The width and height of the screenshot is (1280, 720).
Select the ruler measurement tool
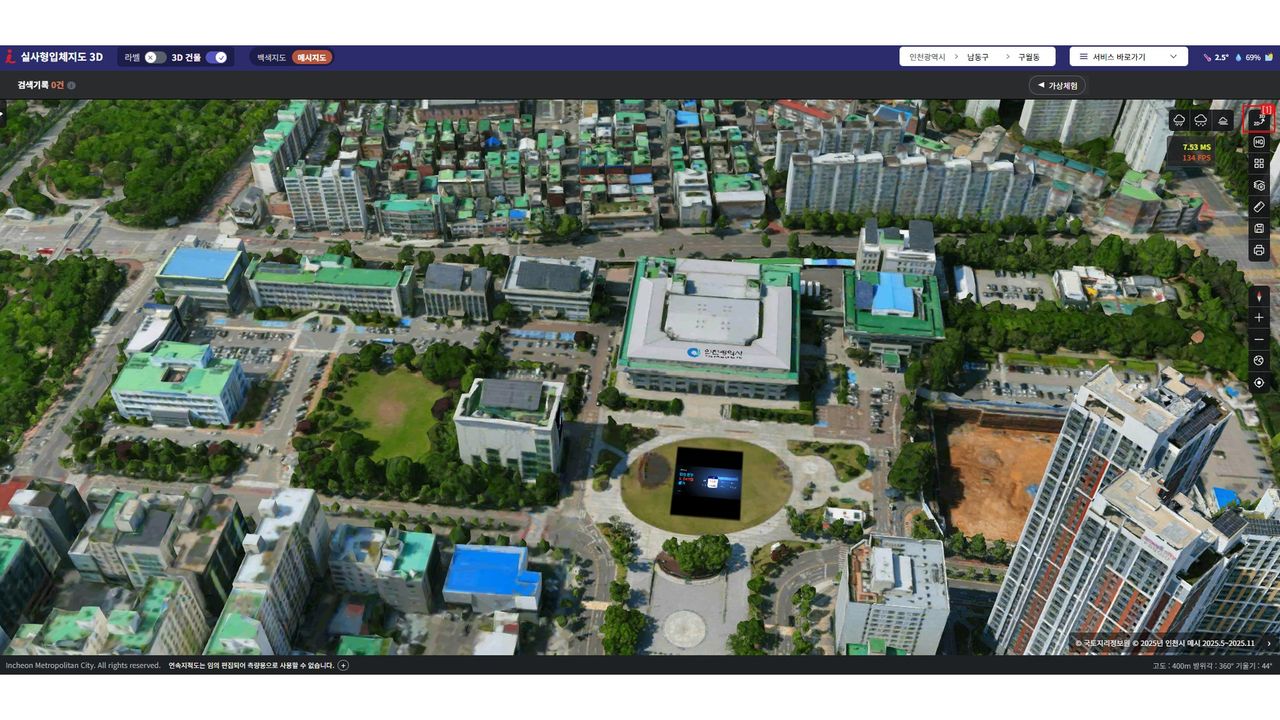pyautogui.click(x=1259, y=207)
